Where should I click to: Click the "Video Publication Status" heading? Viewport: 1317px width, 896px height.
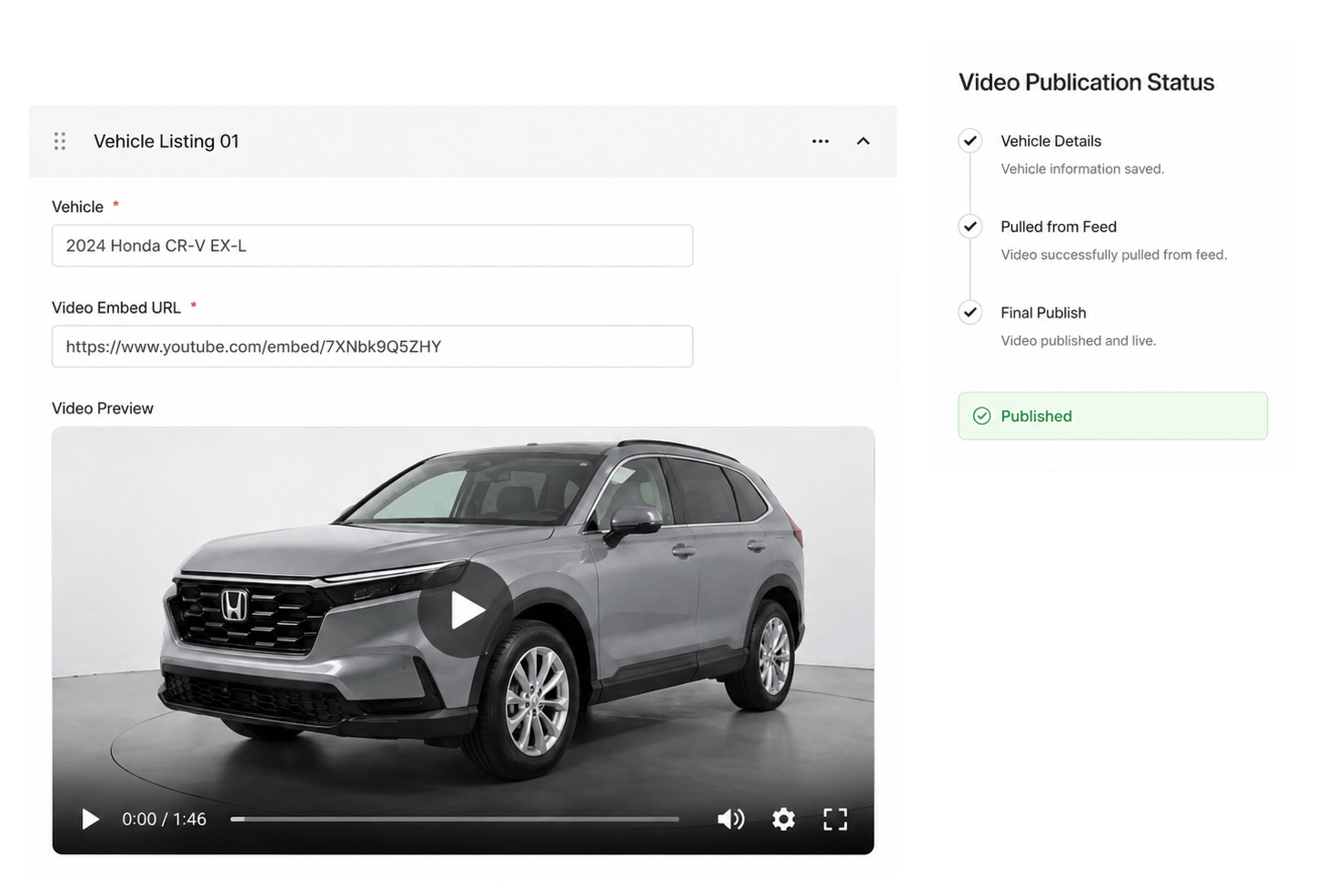pos(1086,82)
